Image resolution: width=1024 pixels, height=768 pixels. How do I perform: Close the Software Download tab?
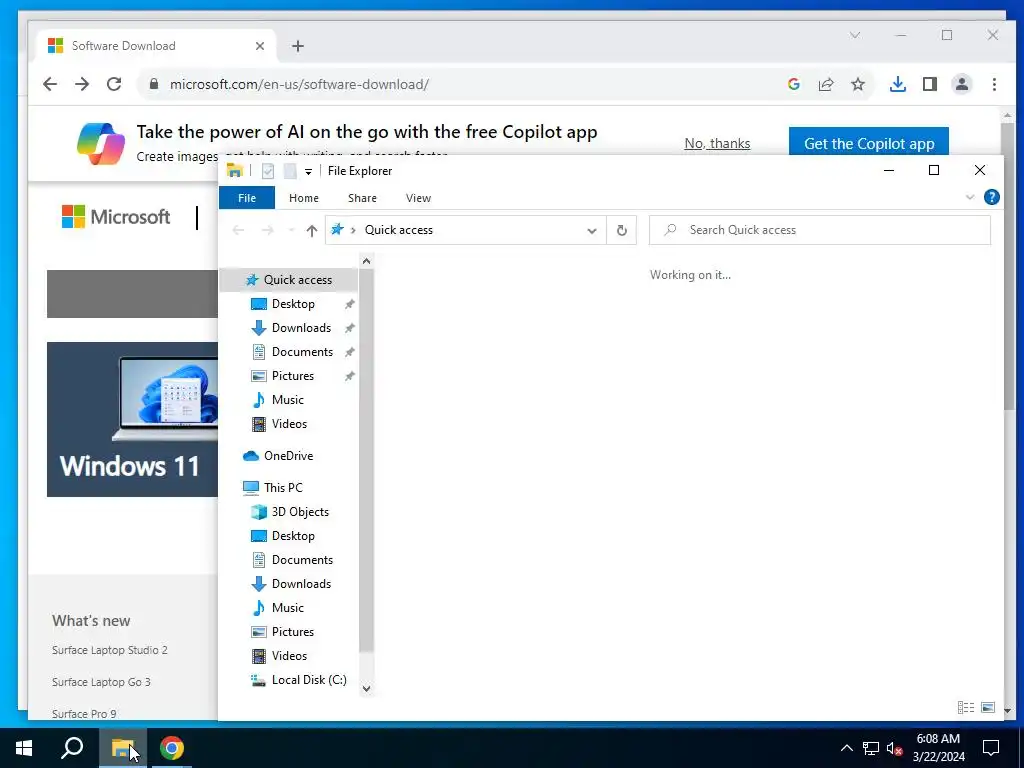[260, 46]
